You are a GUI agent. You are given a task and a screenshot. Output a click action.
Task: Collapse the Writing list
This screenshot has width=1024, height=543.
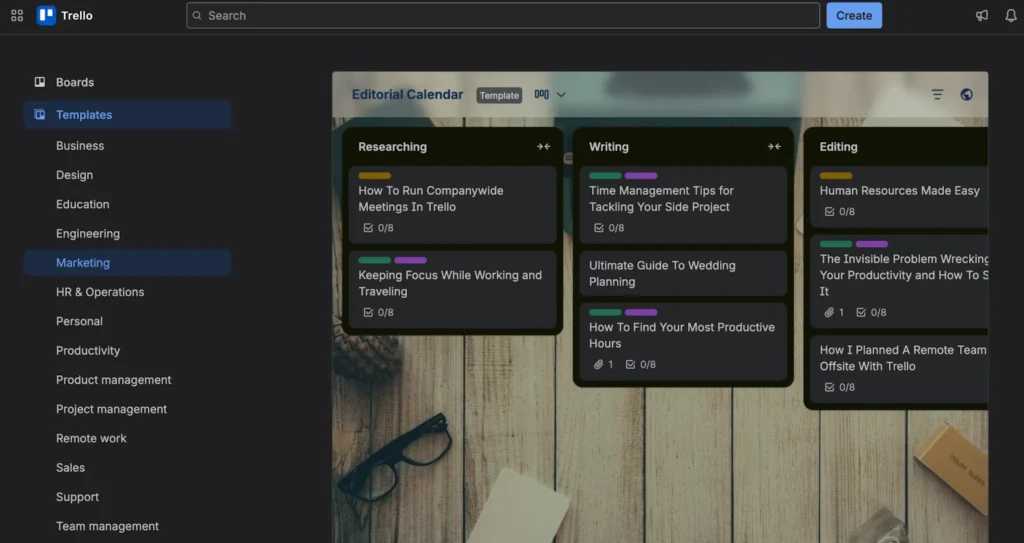[774, 147]
